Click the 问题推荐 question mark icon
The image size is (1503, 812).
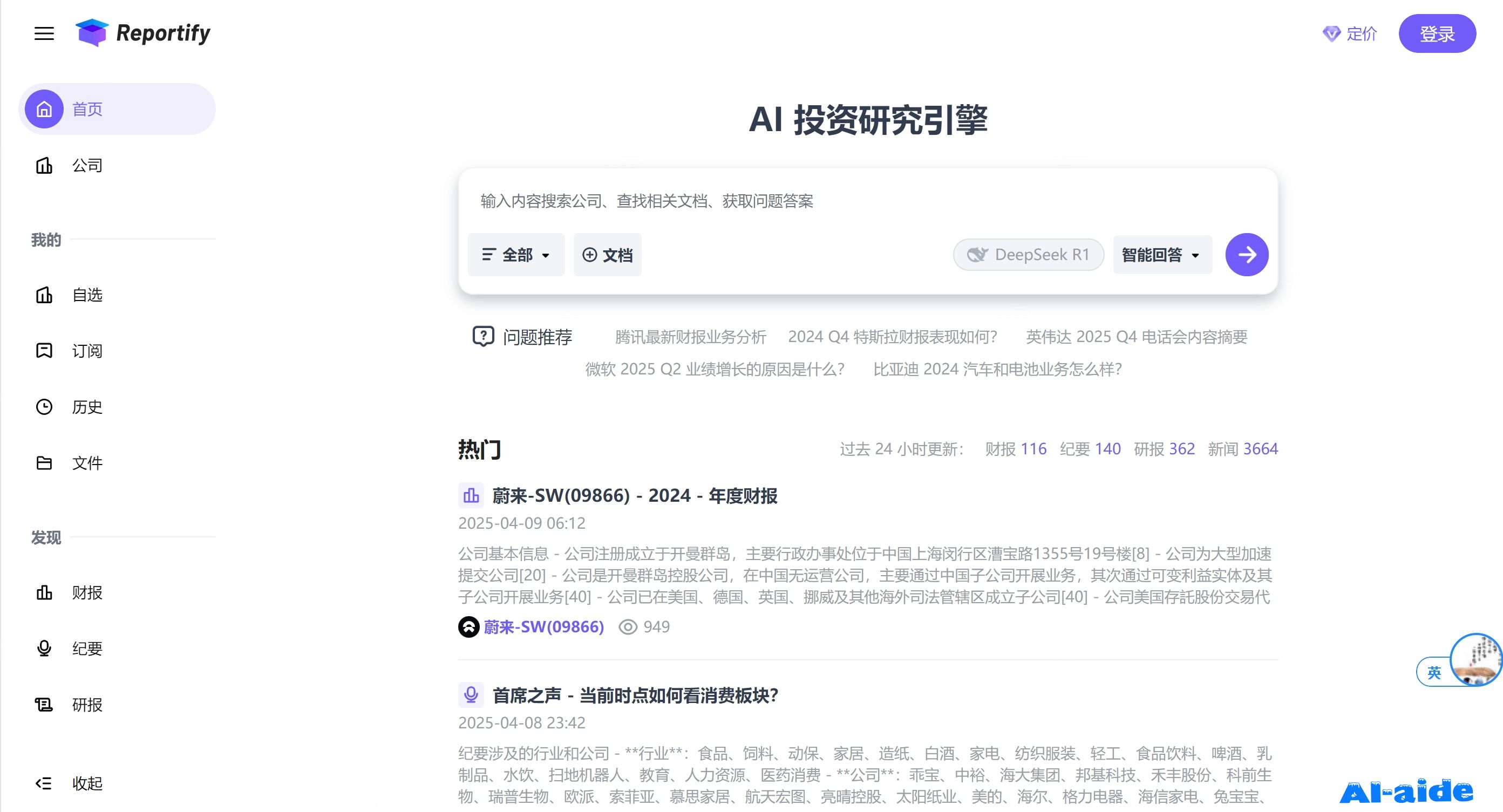[483, 337]
